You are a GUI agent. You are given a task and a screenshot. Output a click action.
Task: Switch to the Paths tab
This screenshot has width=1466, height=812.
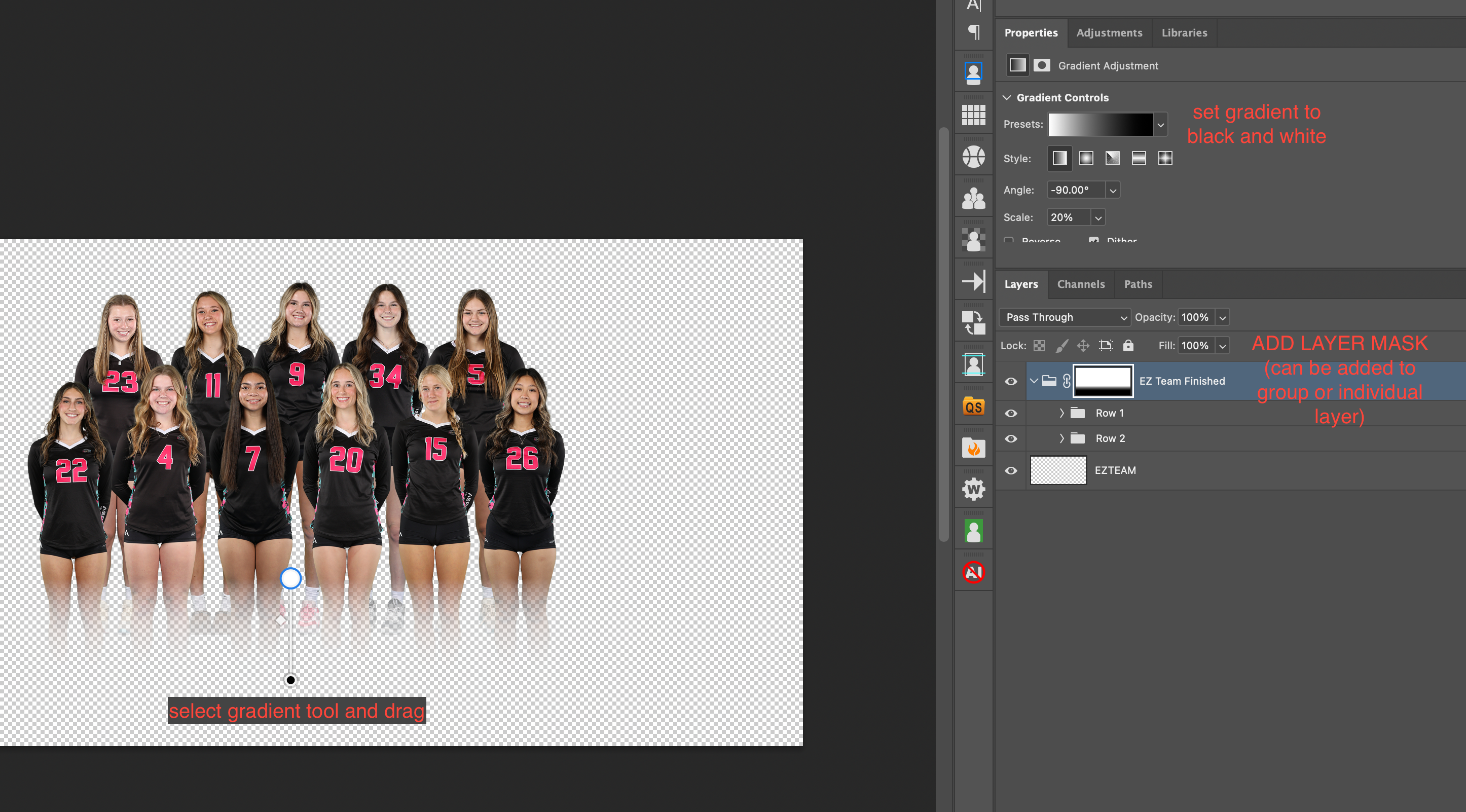pos(1138,284)
